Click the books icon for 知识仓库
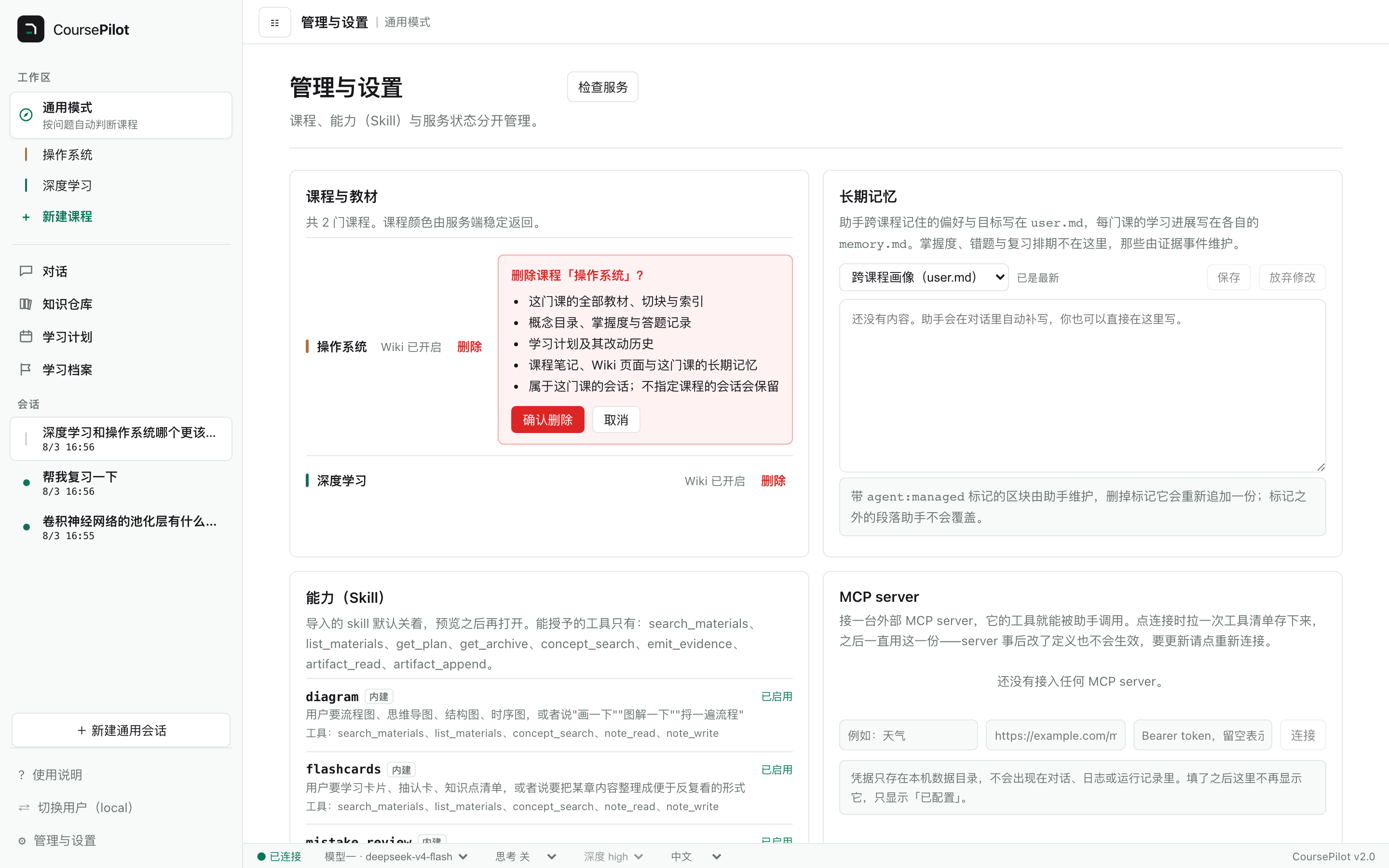The image size is (1389, 868). [x=26, y=304]
